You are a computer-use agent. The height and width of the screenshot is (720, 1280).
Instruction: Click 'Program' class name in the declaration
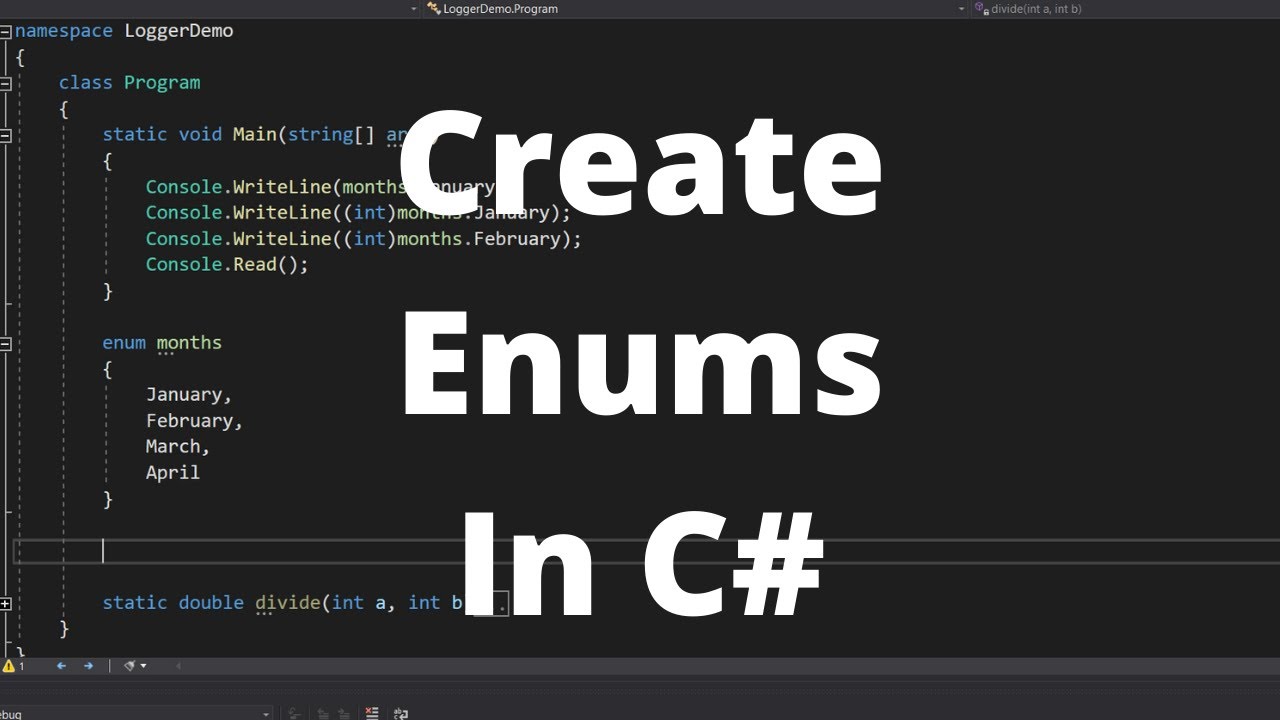click(162, 83)
